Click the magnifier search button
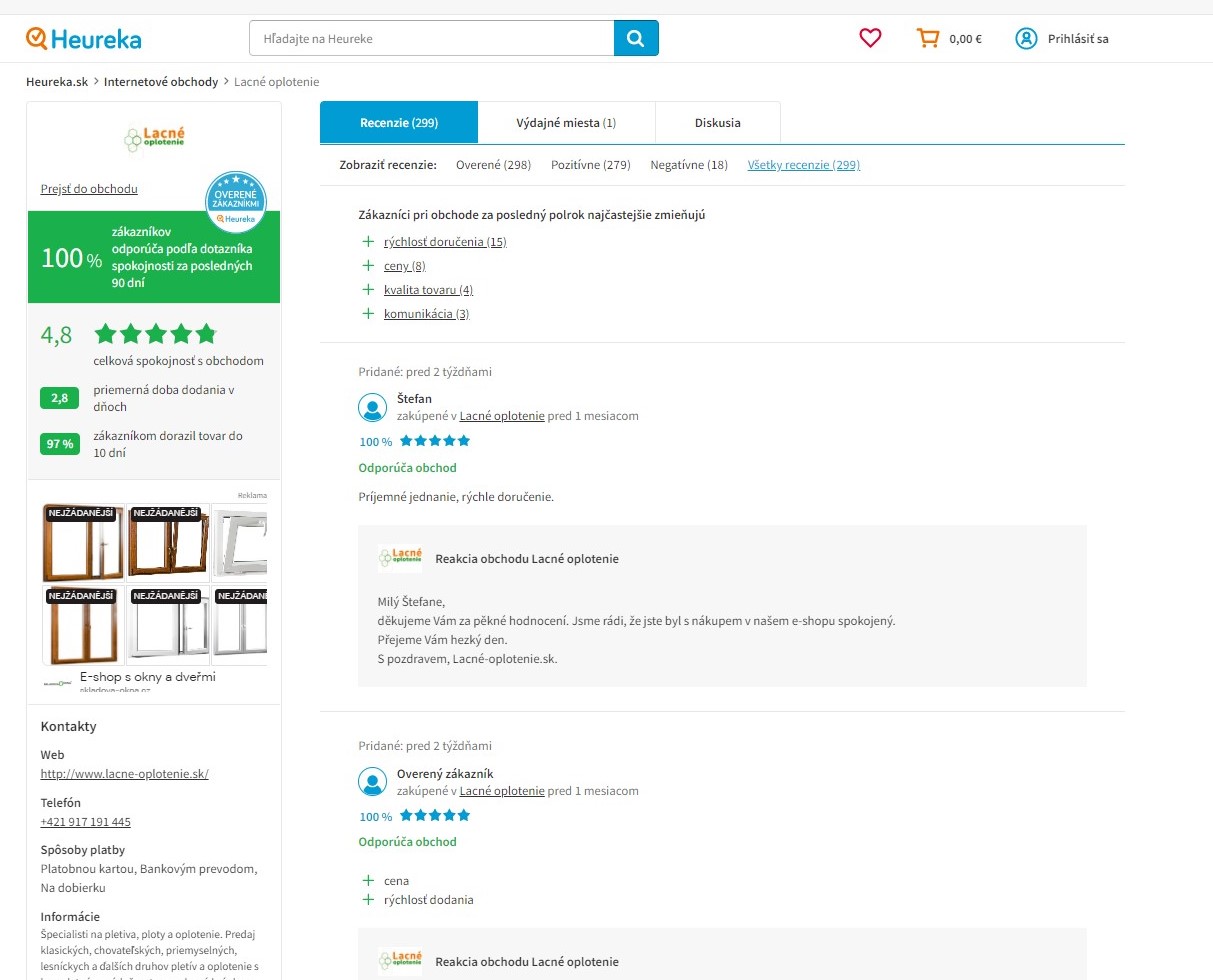 pyautogui.click(x=636, y=38)
